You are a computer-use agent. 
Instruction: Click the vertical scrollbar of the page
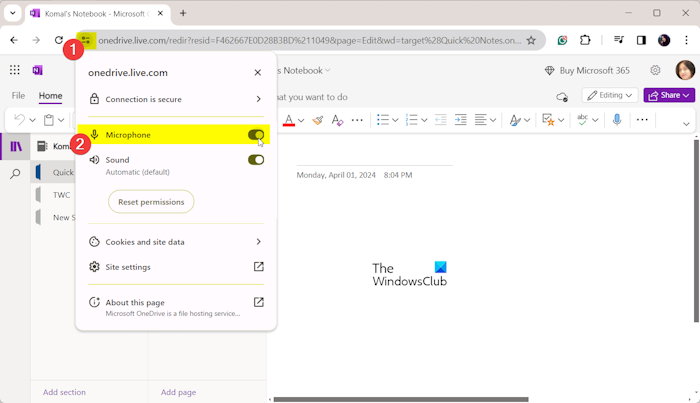click(x=696, y=231)
